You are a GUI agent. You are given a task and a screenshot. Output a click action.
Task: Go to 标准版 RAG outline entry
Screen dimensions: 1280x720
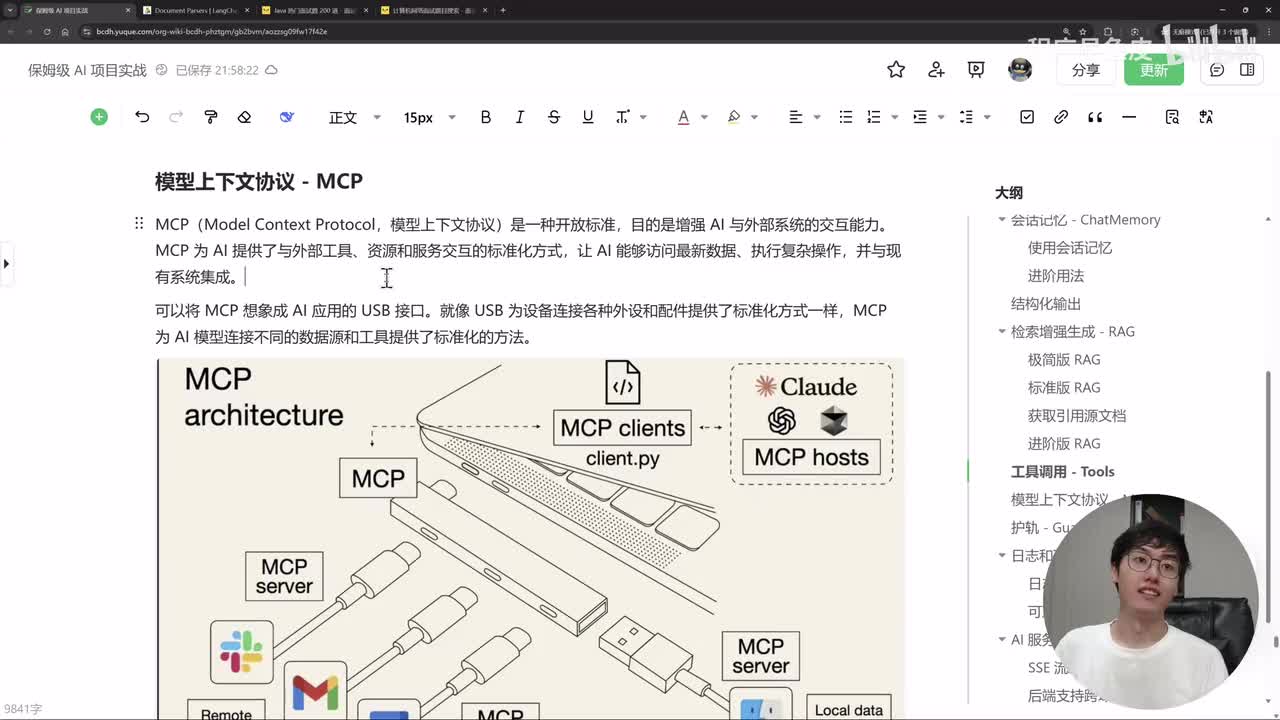coord(1064,388)
